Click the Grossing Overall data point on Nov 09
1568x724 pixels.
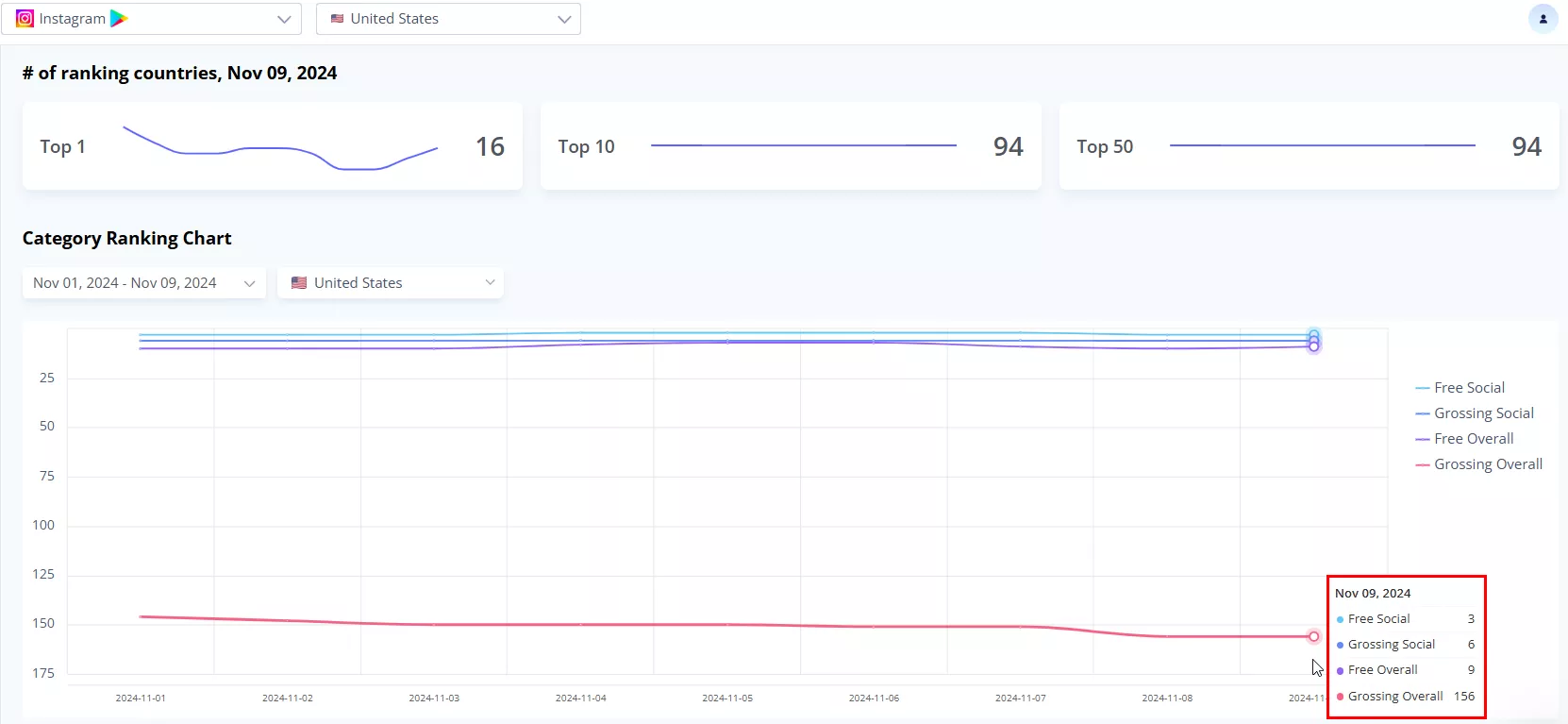click(1313, 636)
